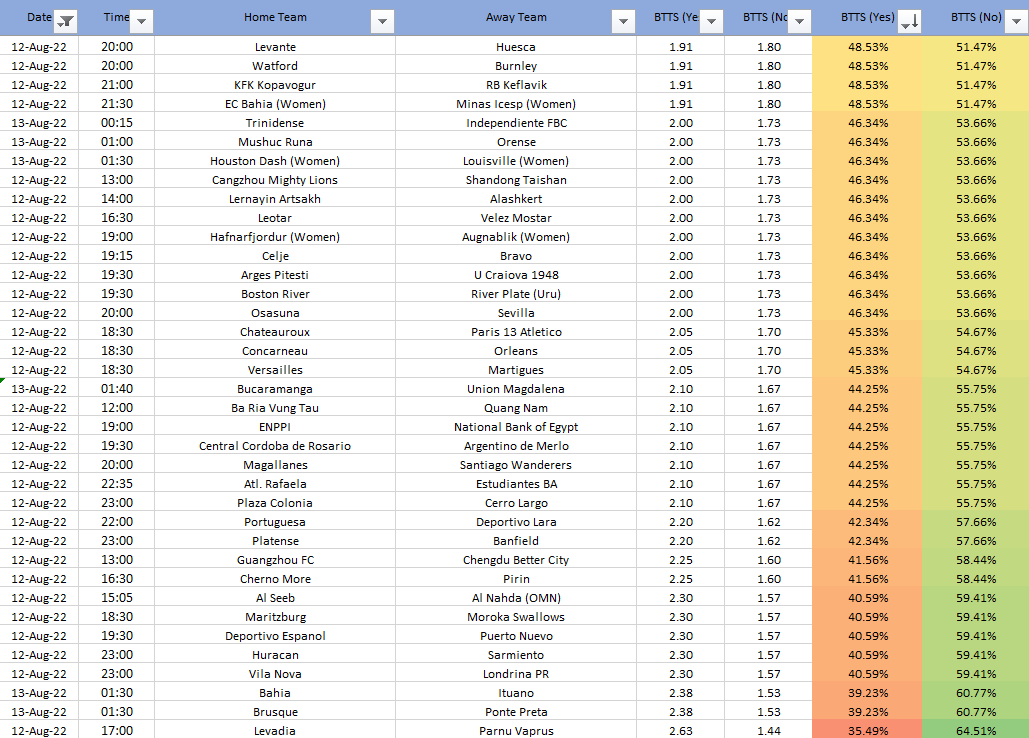Image resolution: width=1029 pixels, height=738 pixels.
Task: Select the Celje cell
Action: (275, 256)
